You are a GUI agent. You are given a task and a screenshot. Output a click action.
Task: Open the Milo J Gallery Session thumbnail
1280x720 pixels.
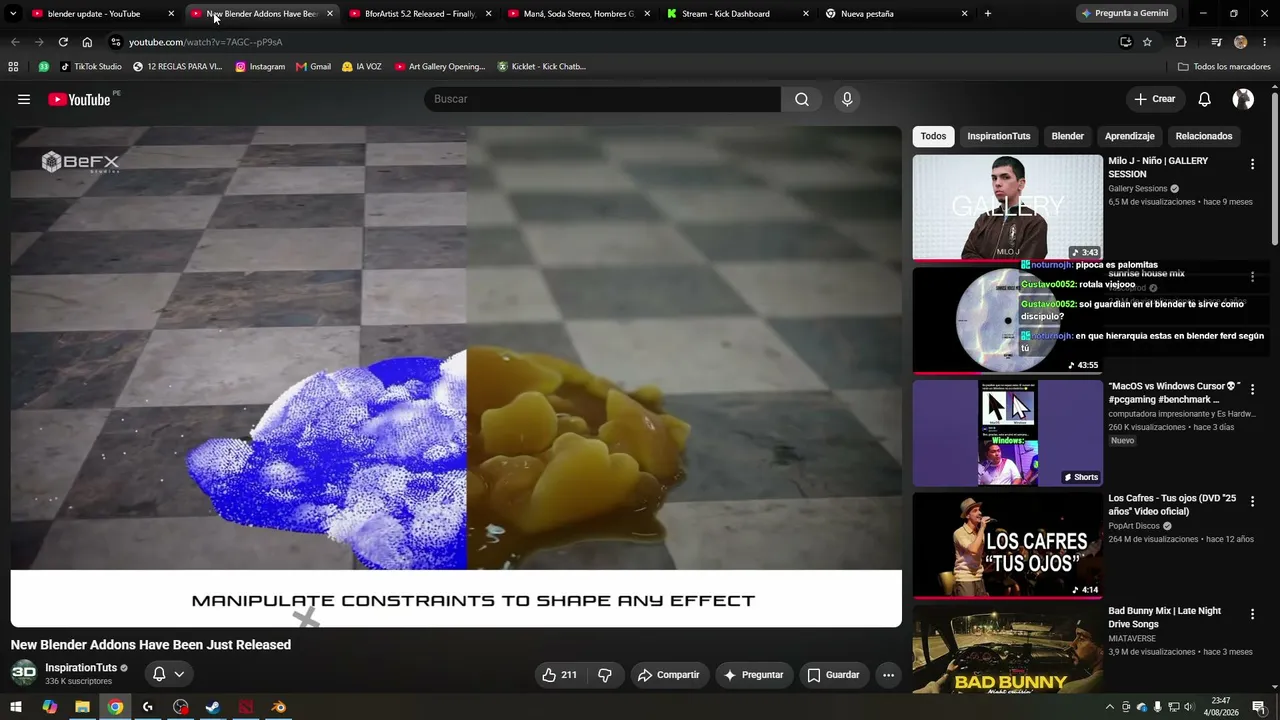[x=1007, y=208]
